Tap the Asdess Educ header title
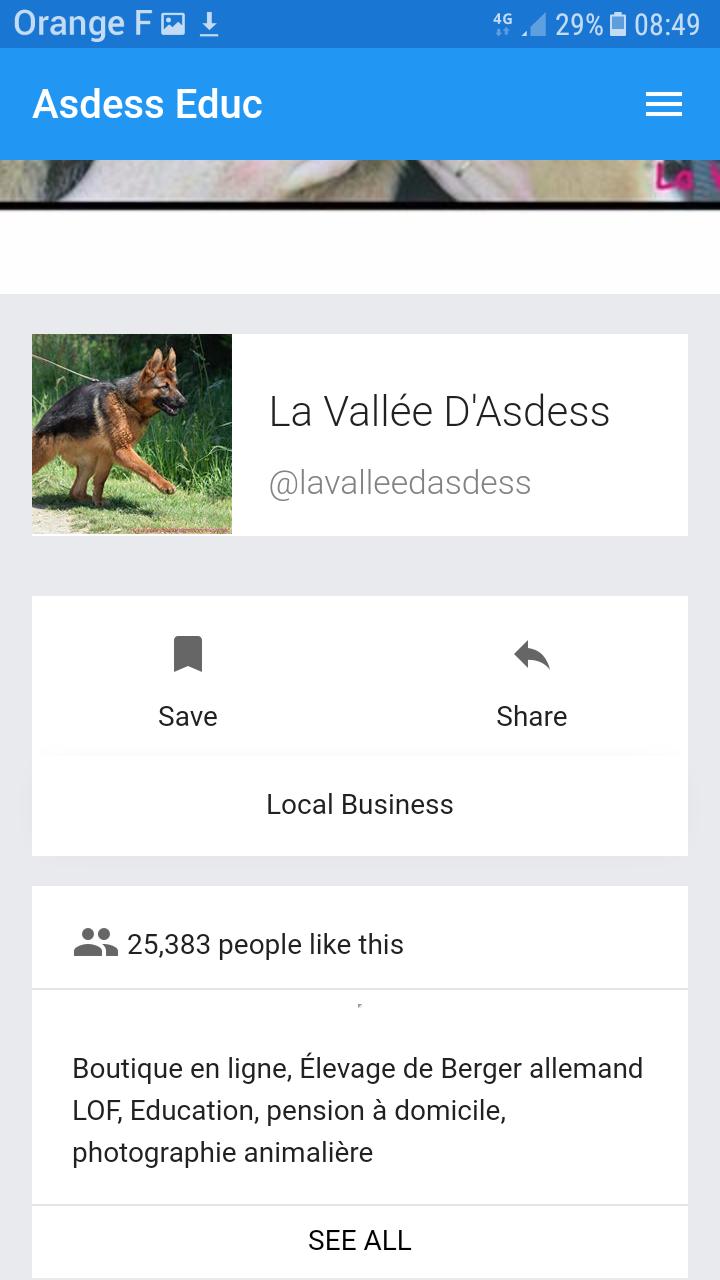 [148, 104]
